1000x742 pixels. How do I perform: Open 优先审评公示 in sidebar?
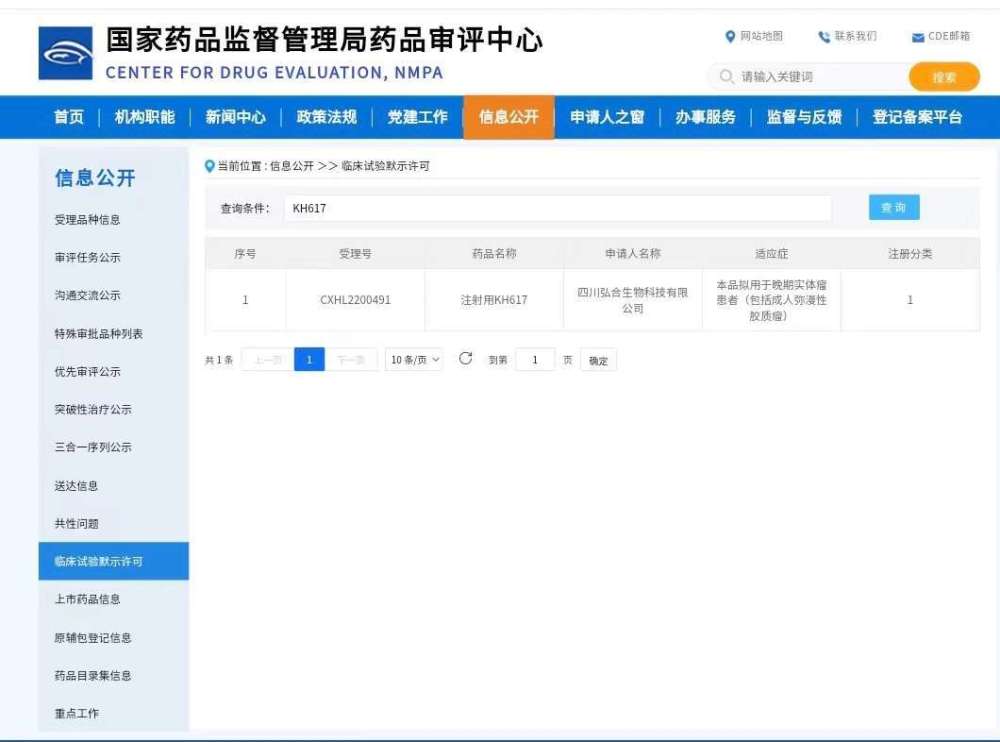pyautogui.click(x=87, y=371)
